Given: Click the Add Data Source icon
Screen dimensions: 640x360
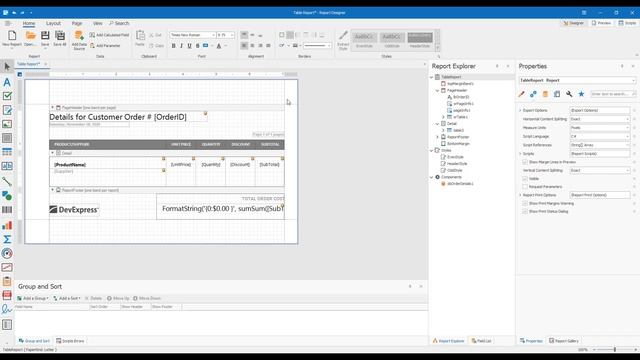Looking at the screenshot, I should coord(79,36).
